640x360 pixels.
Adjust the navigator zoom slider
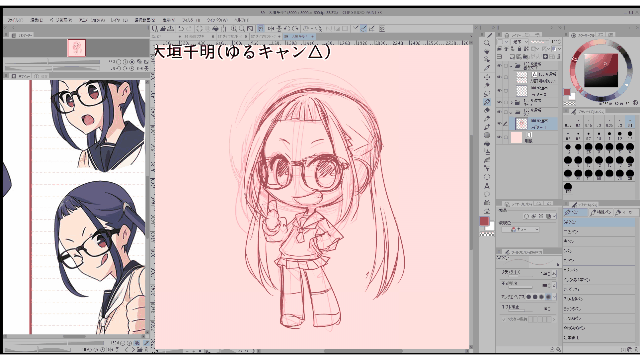52,62
